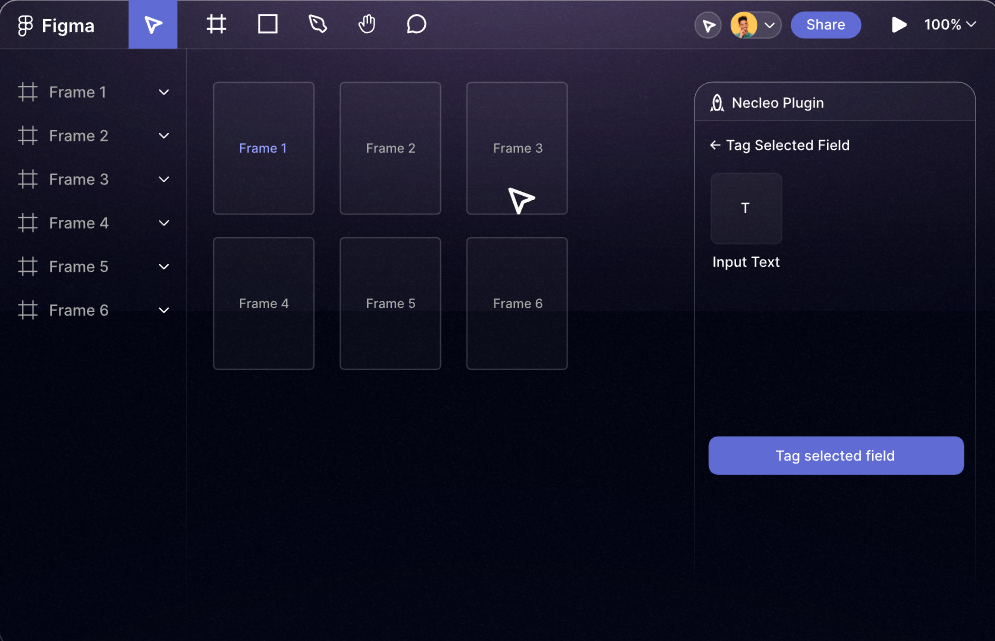Activate the Hand tool
Image resolution: width=995 pixels, height=641 pixels.
(x=367, y=24)
